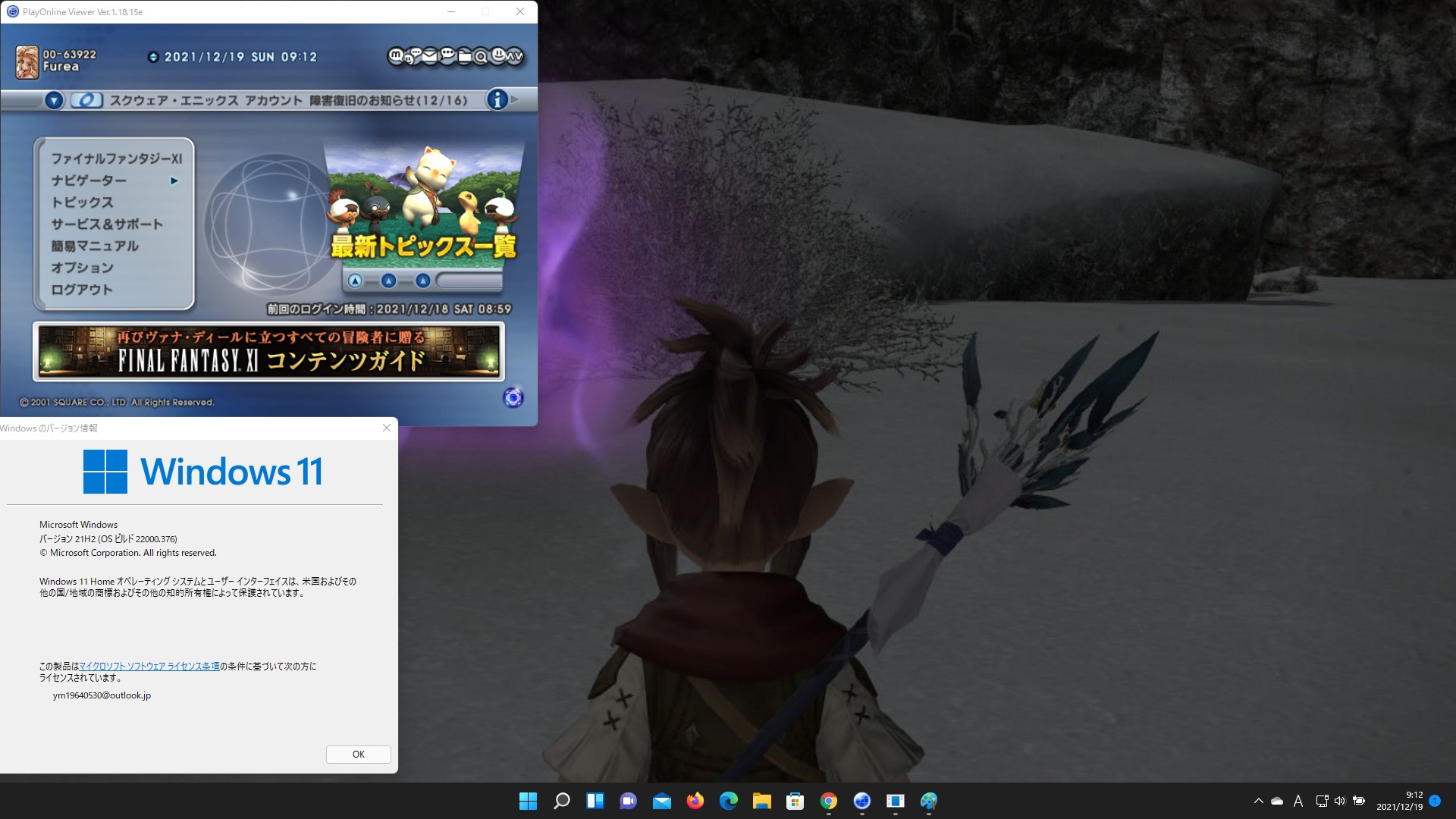Click the friend list smiley icon

[x=497, y=55]
